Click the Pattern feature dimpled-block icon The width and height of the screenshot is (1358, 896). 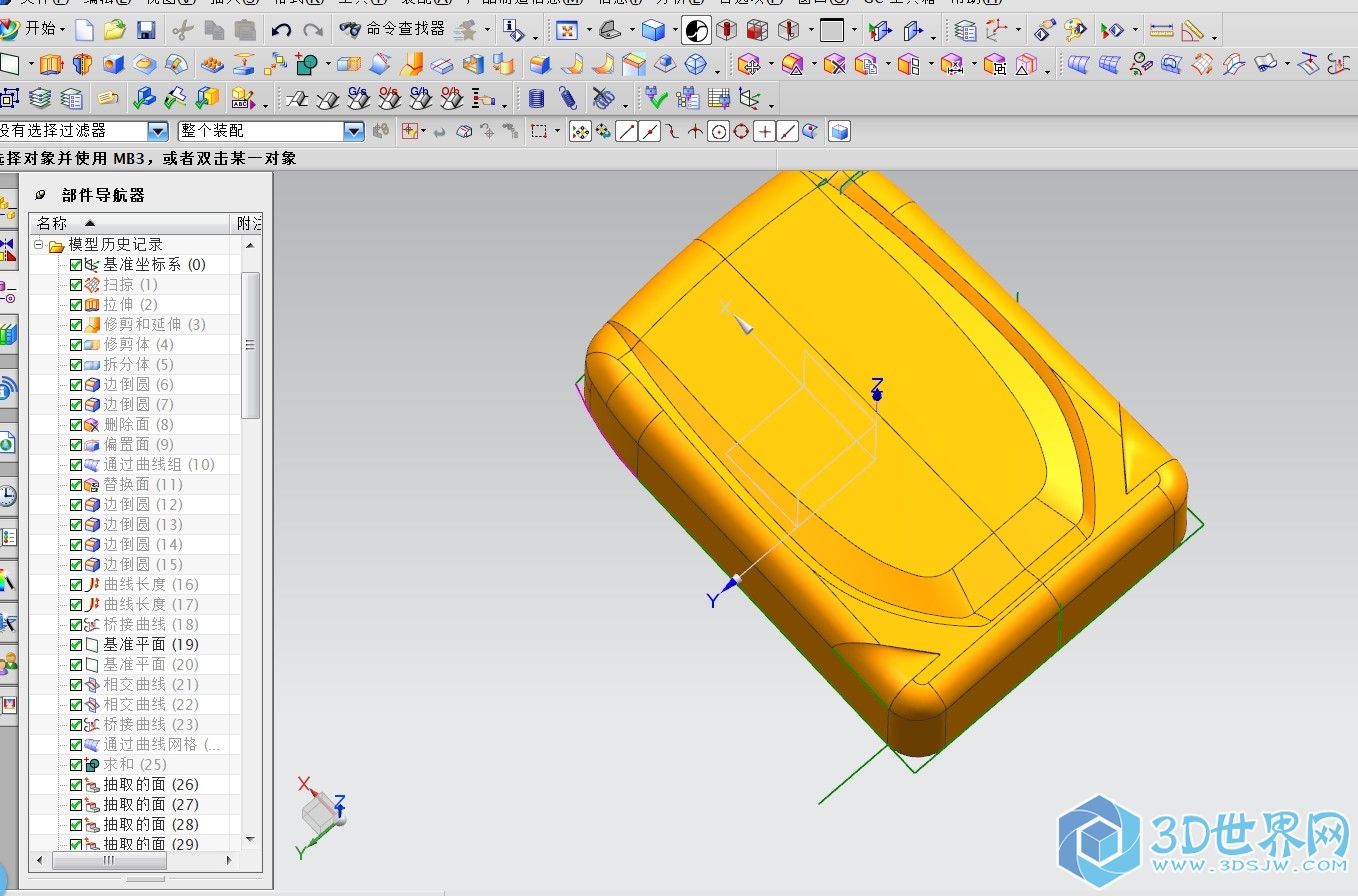213,65
